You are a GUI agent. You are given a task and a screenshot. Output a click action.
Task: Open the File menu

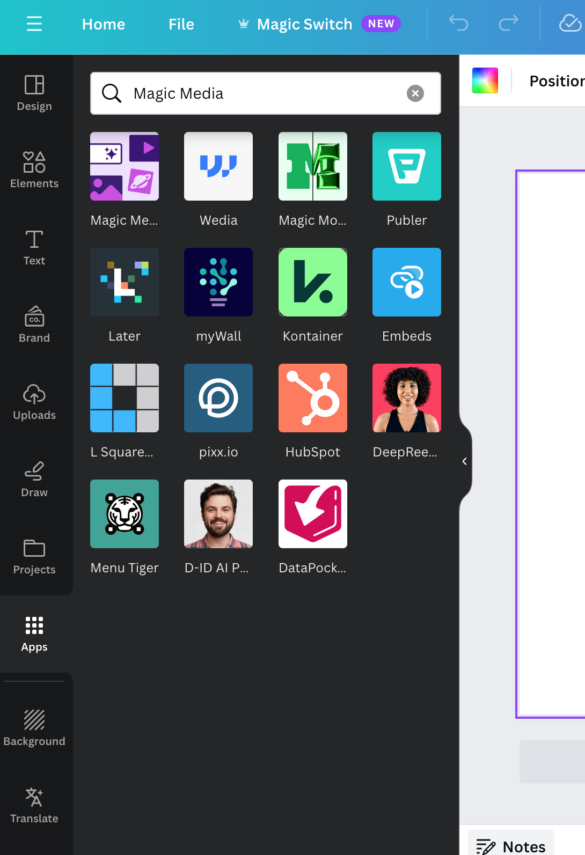pyautogui.click(x=181, y=24)
